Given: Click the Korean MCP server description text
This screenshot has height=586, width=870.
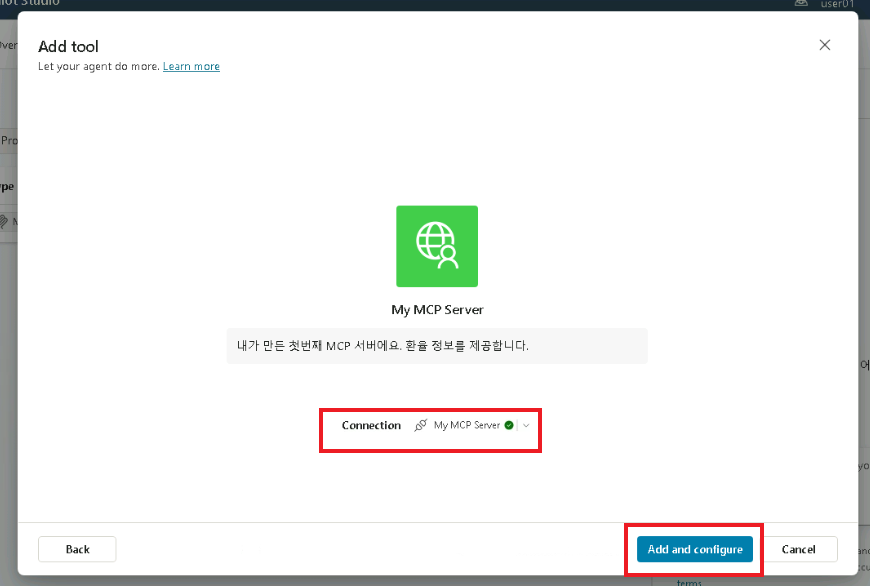Looking at the screenshot, I should (x=383, y=346).
